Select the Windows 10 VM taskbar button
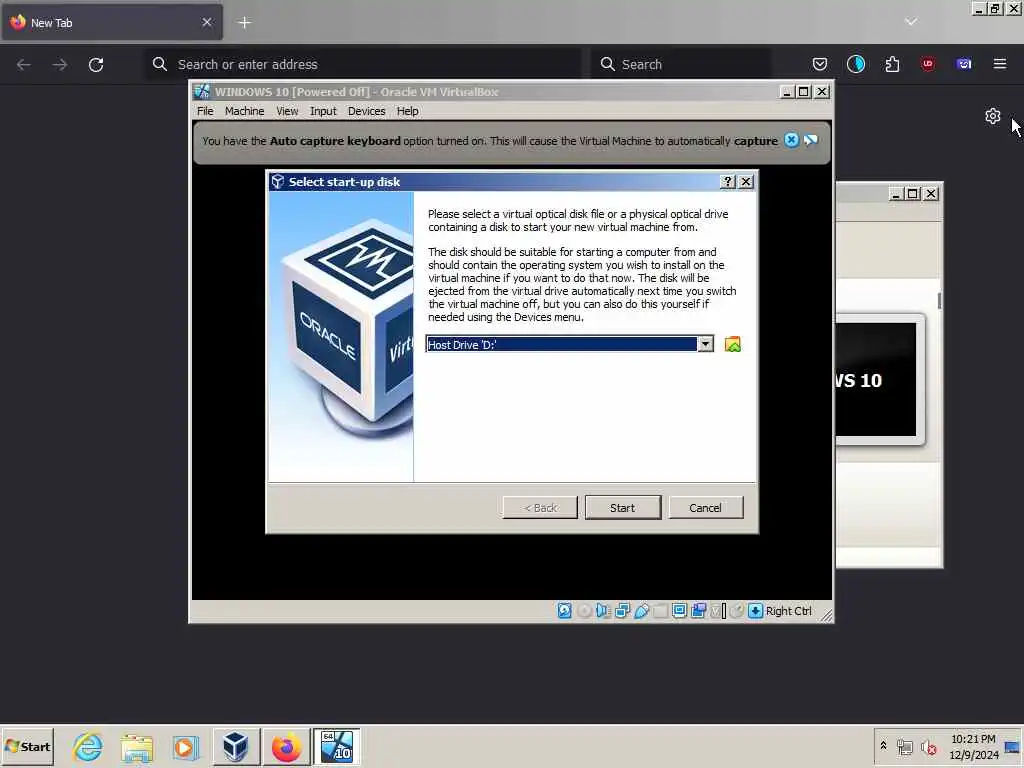Screen dimensions: 1024x768 pos(336,746)
